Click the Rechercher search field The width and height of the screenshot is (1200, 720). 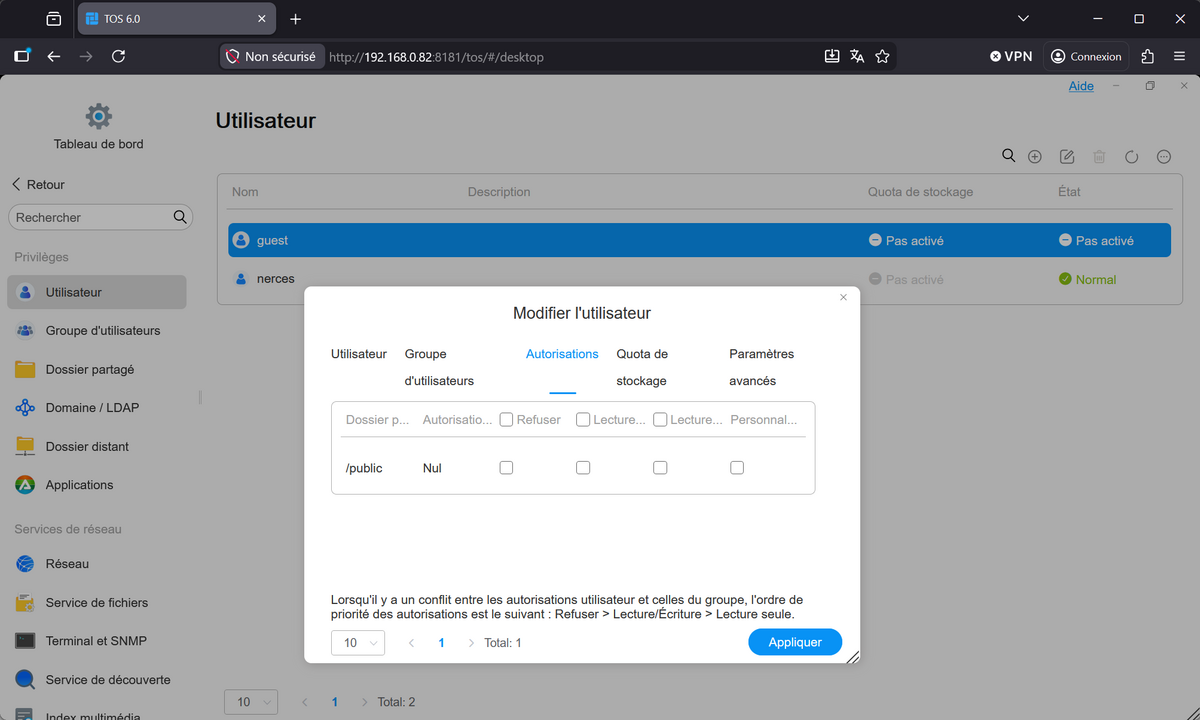pyautogui.click(x=100, y=217)
